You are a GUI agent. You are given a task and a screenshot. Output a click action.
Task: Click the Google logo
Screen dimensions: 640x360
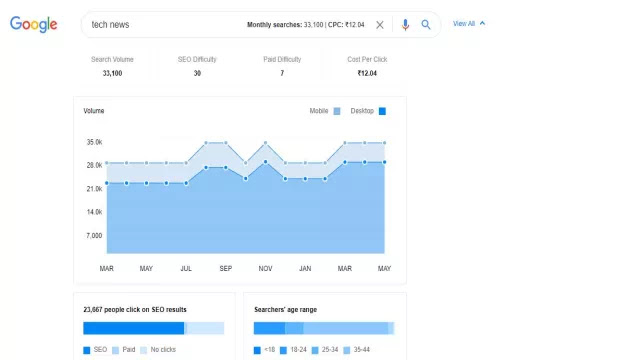click(x=33, y=24)
